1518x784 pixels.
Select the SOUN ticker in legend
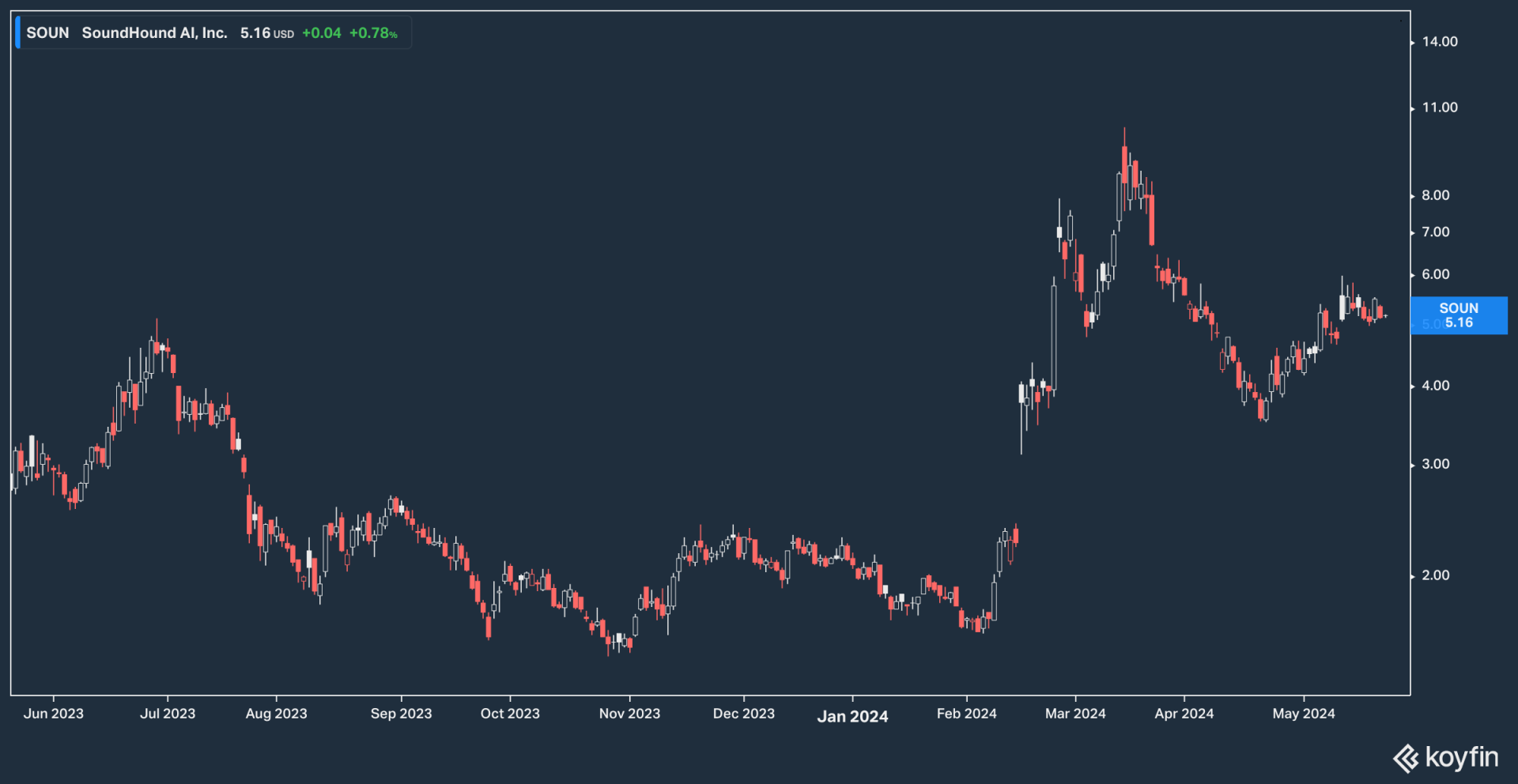coord(47,33)
